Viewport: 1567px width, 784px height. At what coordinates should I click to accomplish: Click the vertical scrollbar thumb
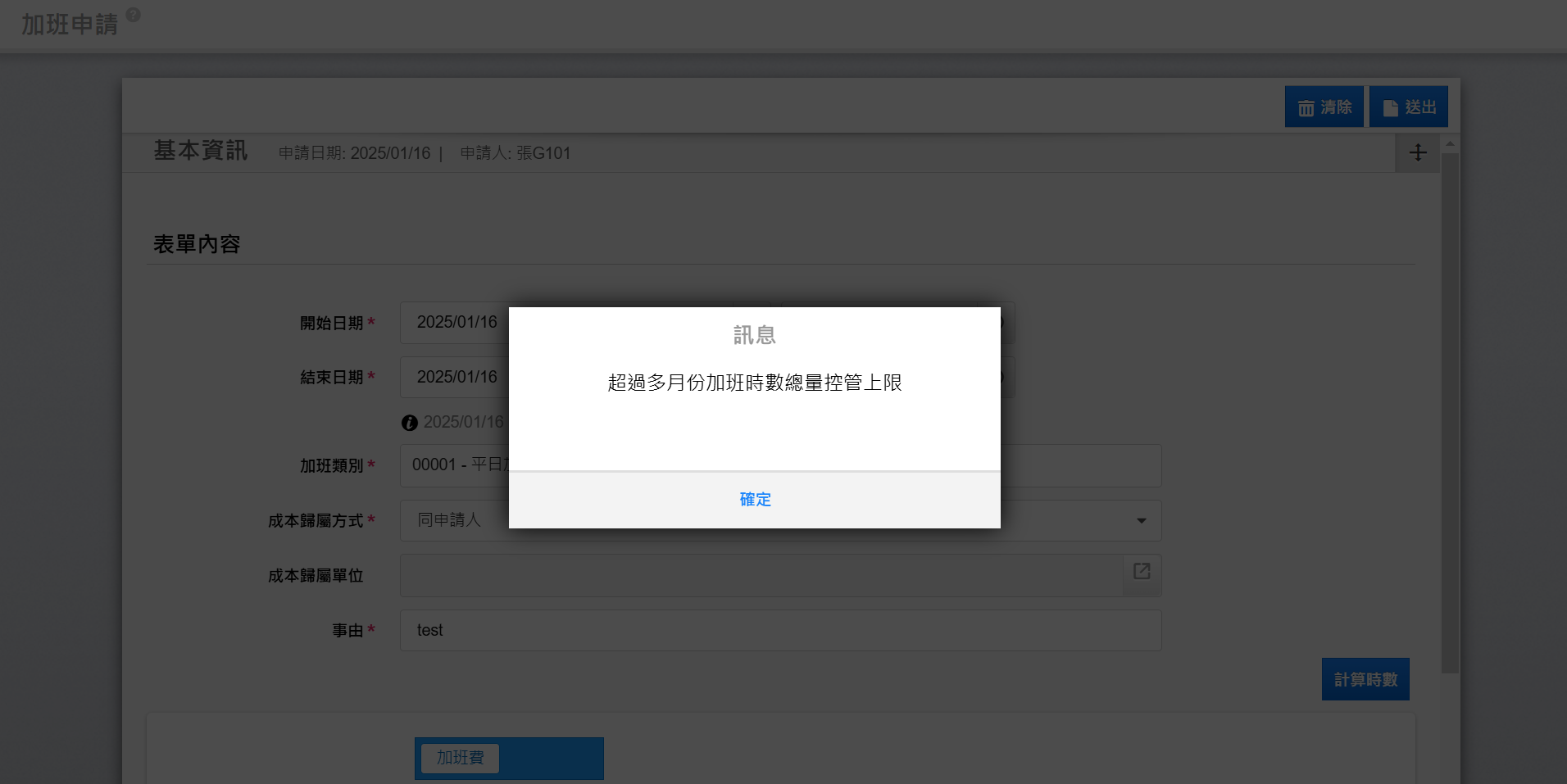[1450, 410]
